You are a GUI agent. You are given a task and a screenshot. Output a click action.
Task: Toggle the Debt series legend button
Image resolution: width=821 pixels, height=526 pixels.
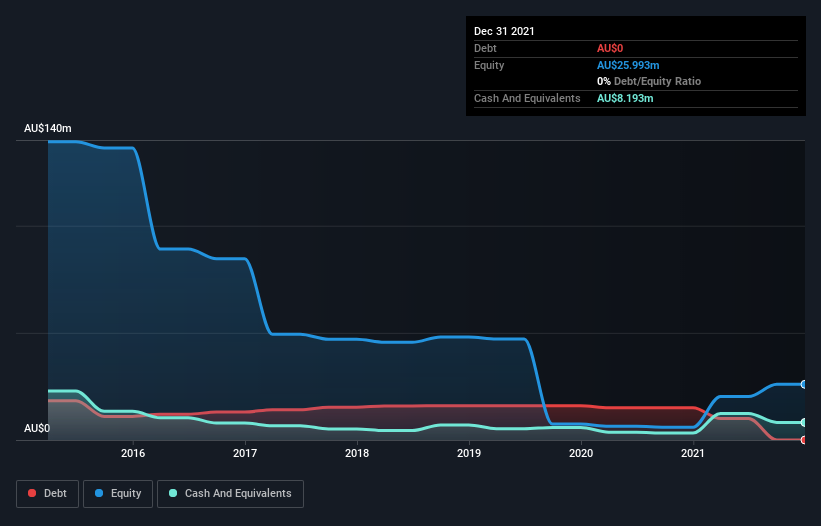47,494
